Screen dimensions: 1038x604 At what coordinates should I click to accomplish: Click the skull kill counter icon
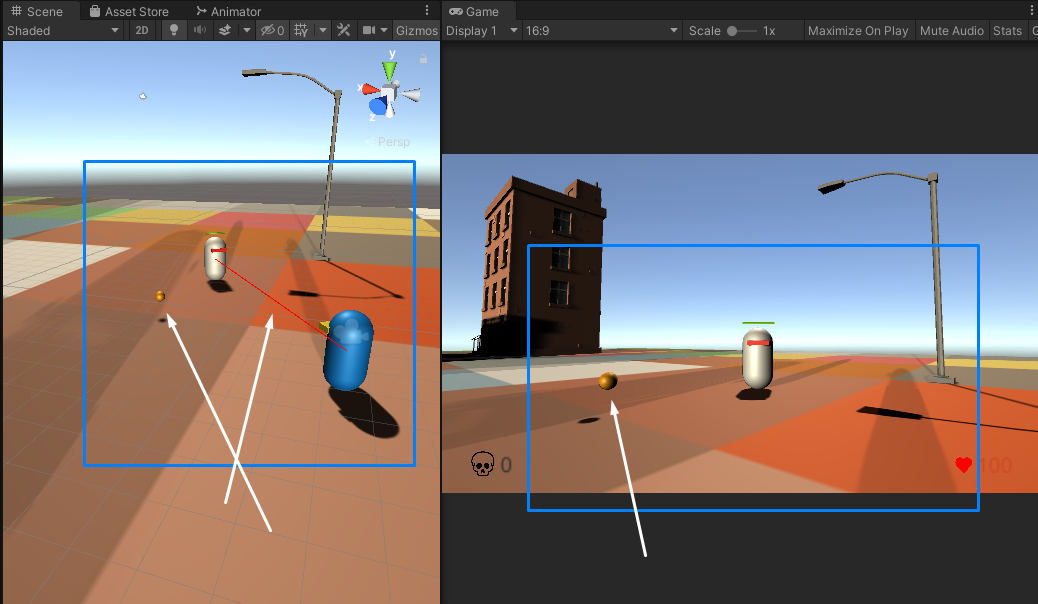click(483, 464)
